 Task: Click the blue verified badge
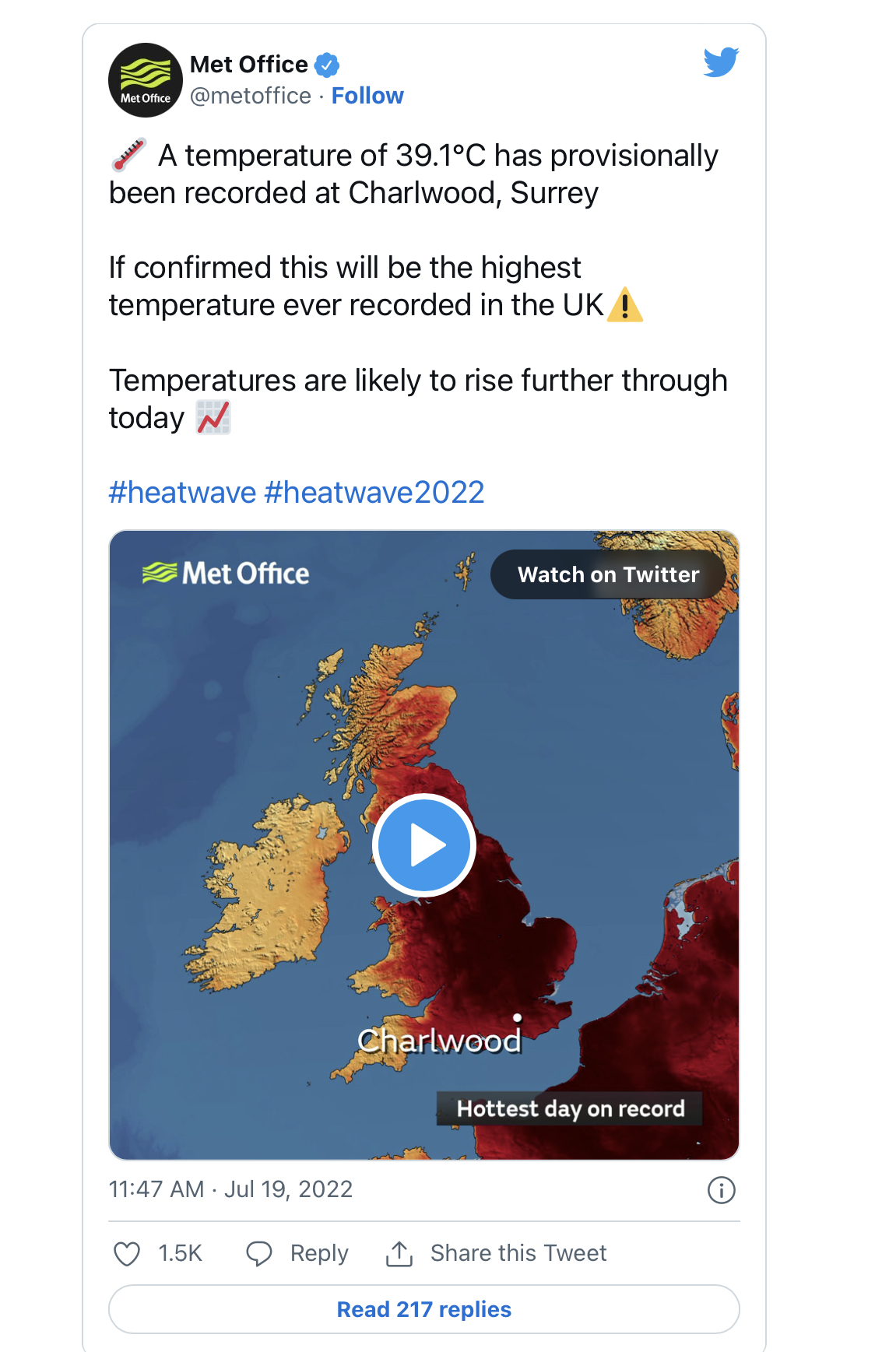327,65
